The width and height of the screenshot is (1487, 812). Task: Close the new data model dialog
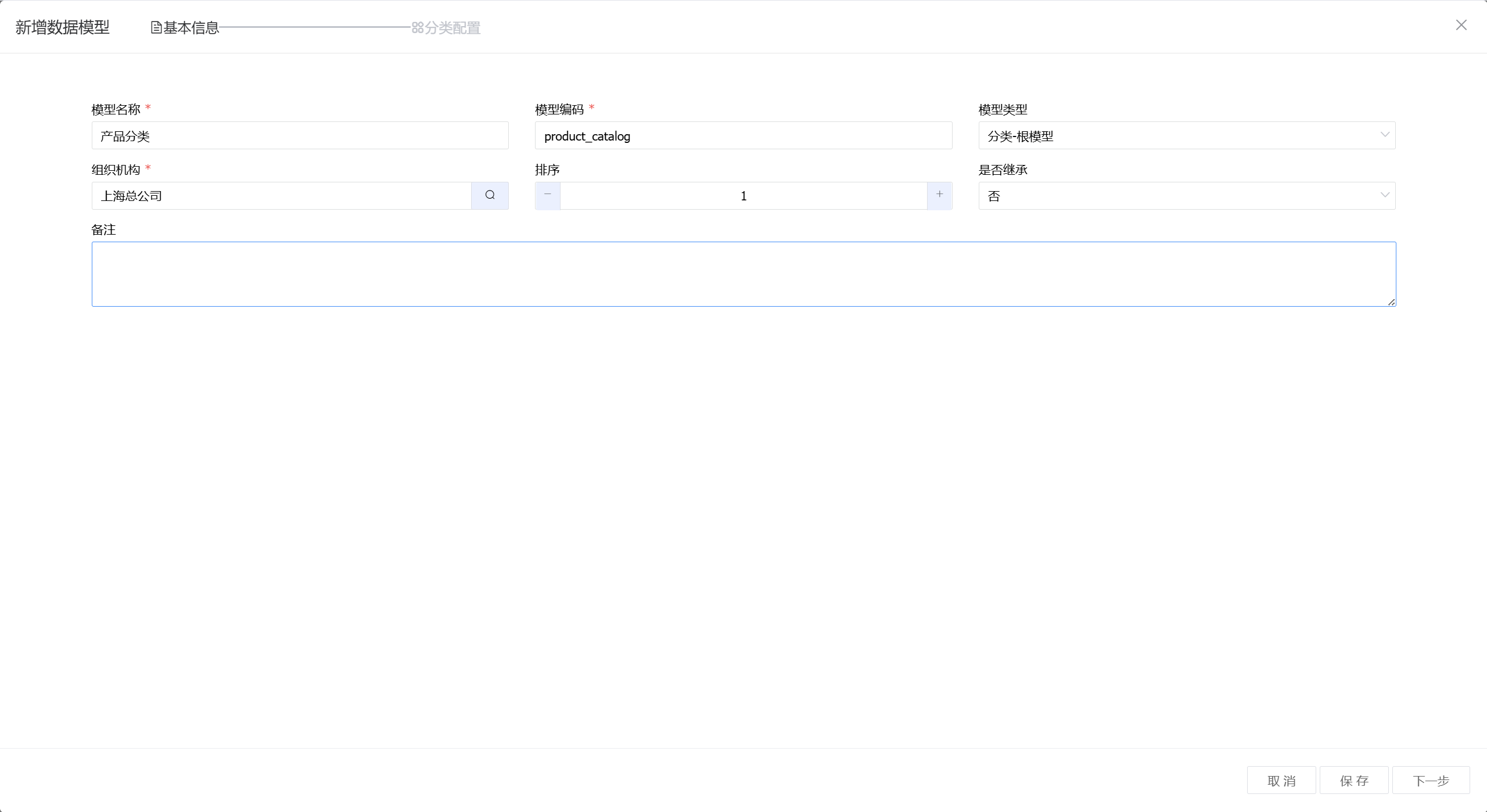click(x=1461, y=26)
